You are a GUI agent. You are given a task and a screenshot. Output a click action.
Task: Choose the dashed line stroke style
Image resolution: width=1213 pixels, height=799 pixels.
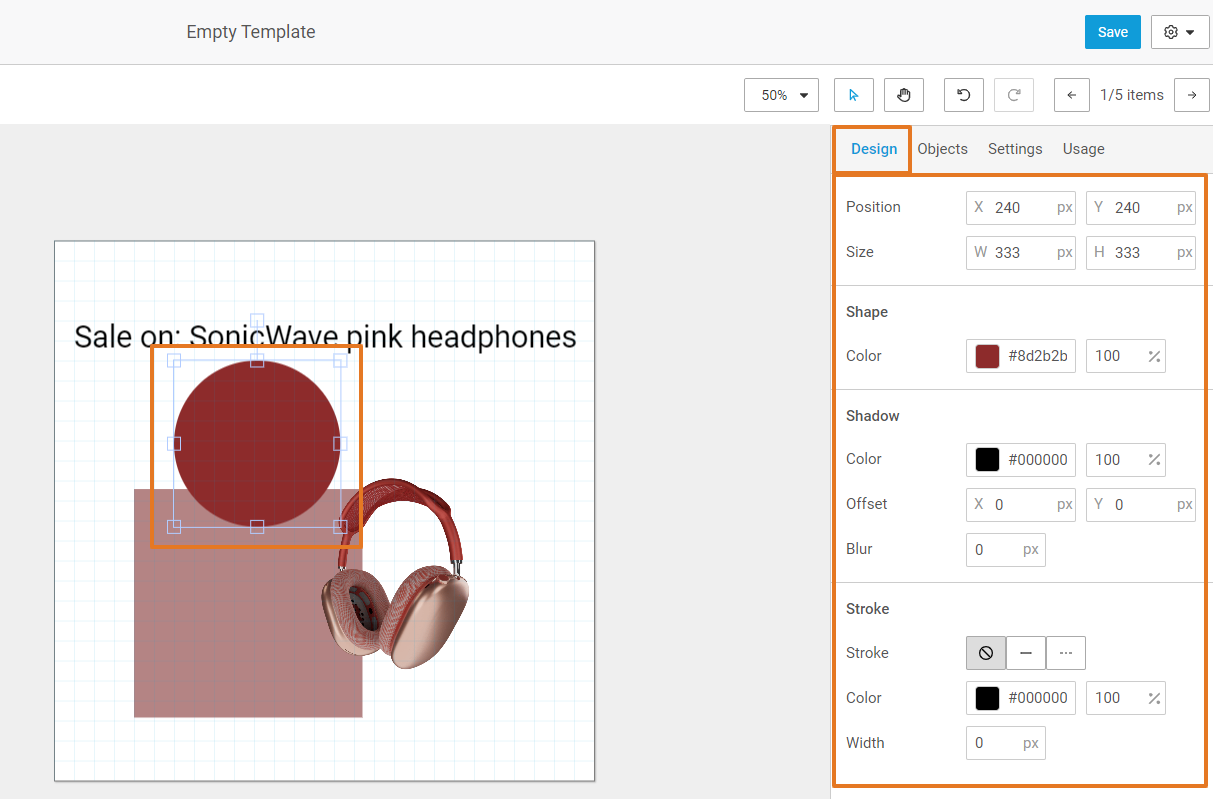1066,653
